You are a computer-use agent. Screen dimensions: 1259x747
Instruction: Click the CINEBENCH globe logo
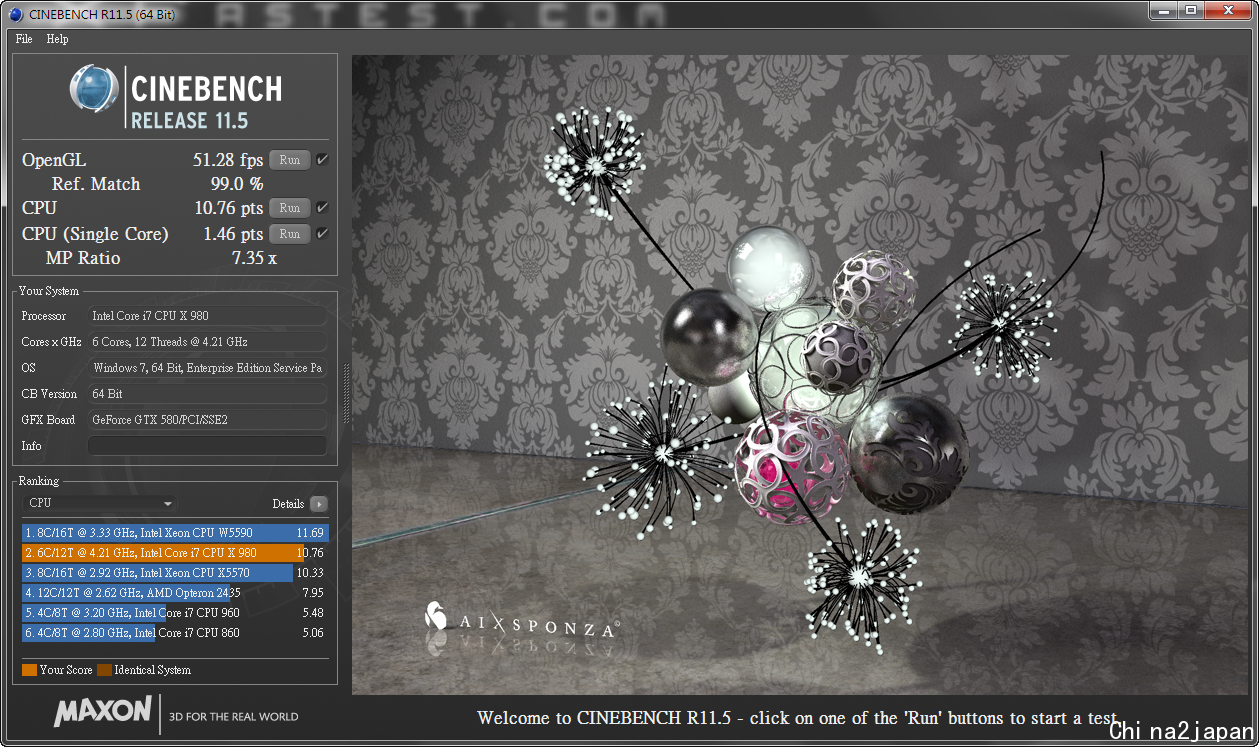(x=94, y=88)
